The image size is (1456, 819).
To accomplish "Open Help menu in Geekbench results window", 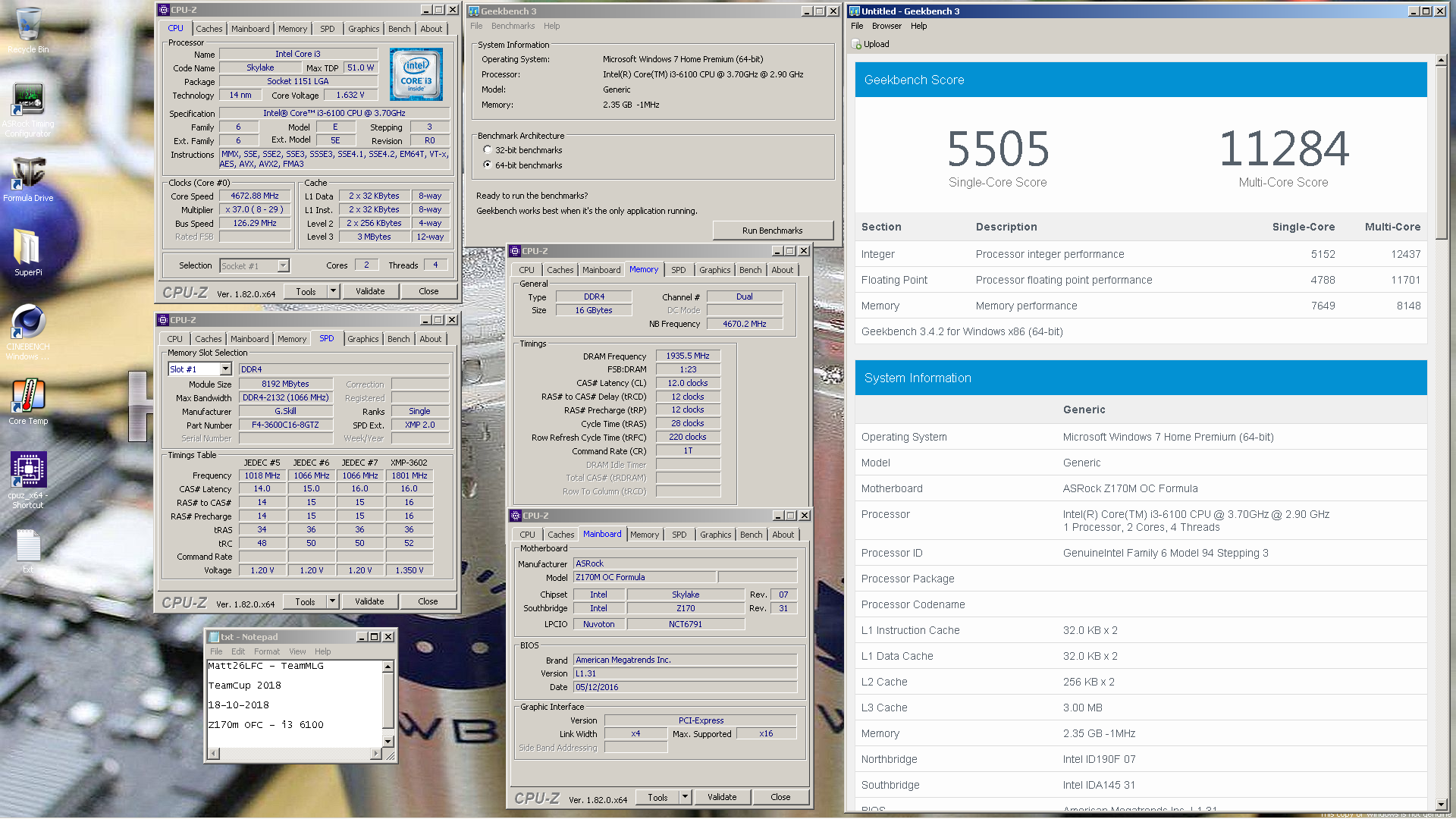I will (918, 26).
